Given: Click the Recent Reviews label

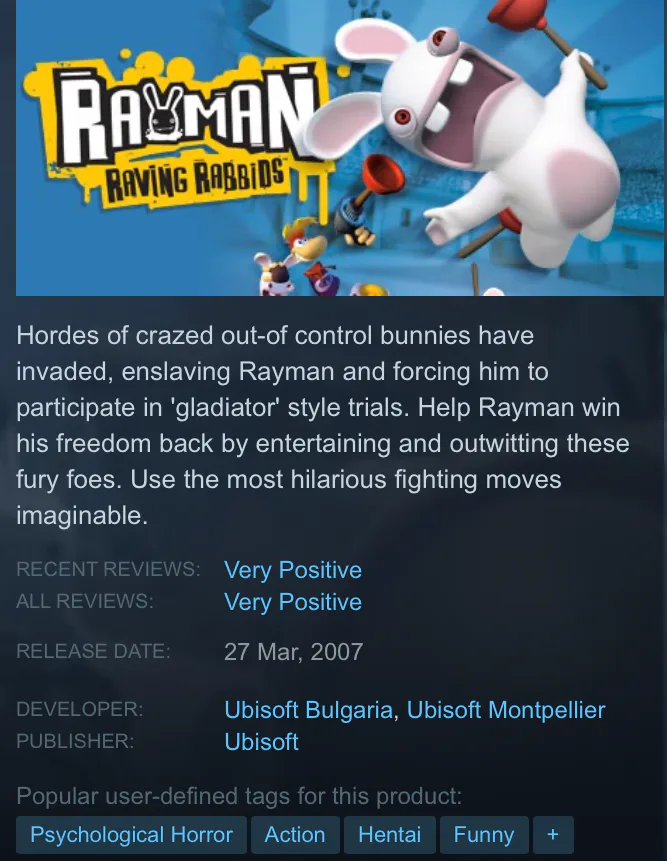Looking at the screenshot, I should pos(108,569).
